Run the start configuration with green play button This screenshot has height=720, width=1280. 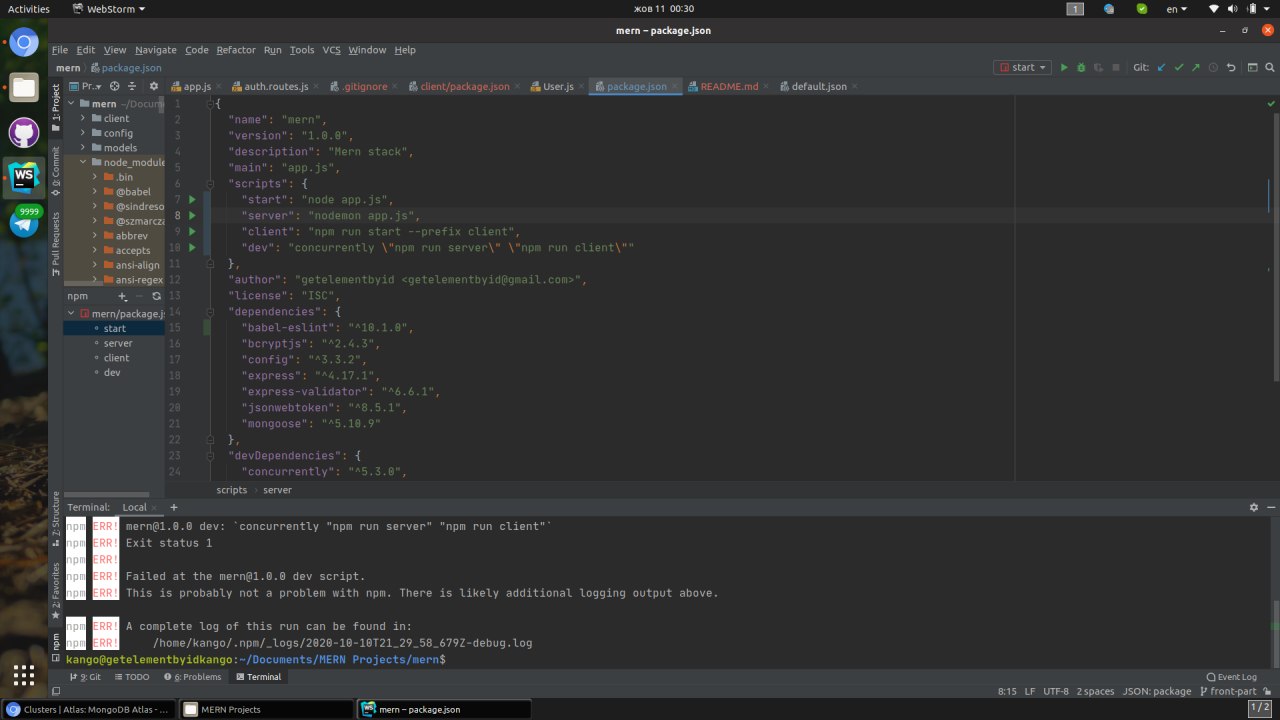coord(1064,68)
